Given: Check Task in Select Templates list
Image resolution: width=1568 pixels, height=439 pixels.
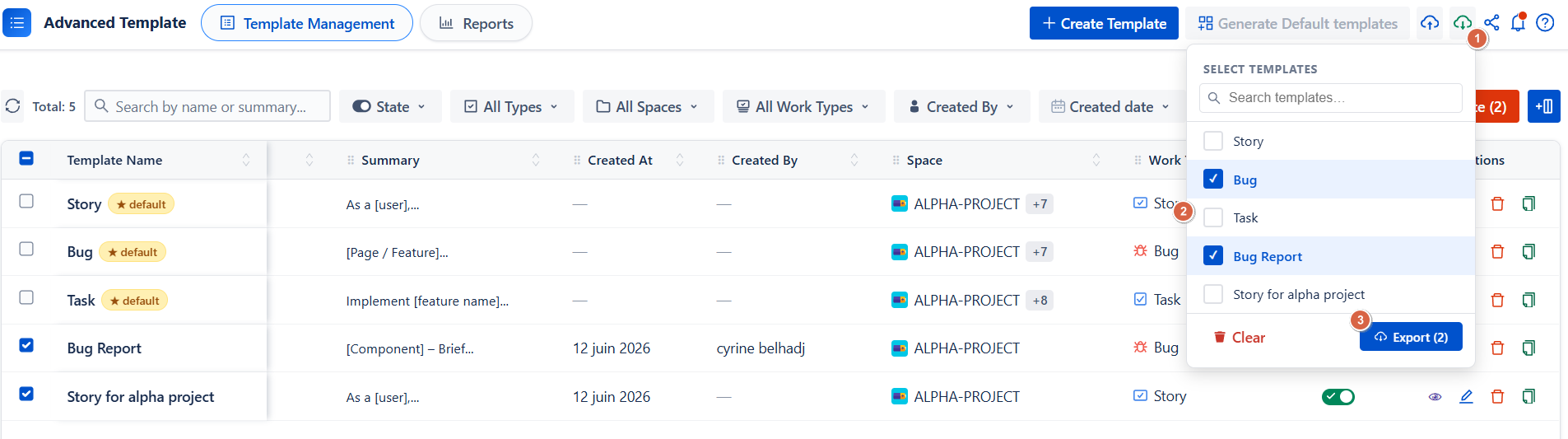Looking at the screenshot, I should [1213, 217].
